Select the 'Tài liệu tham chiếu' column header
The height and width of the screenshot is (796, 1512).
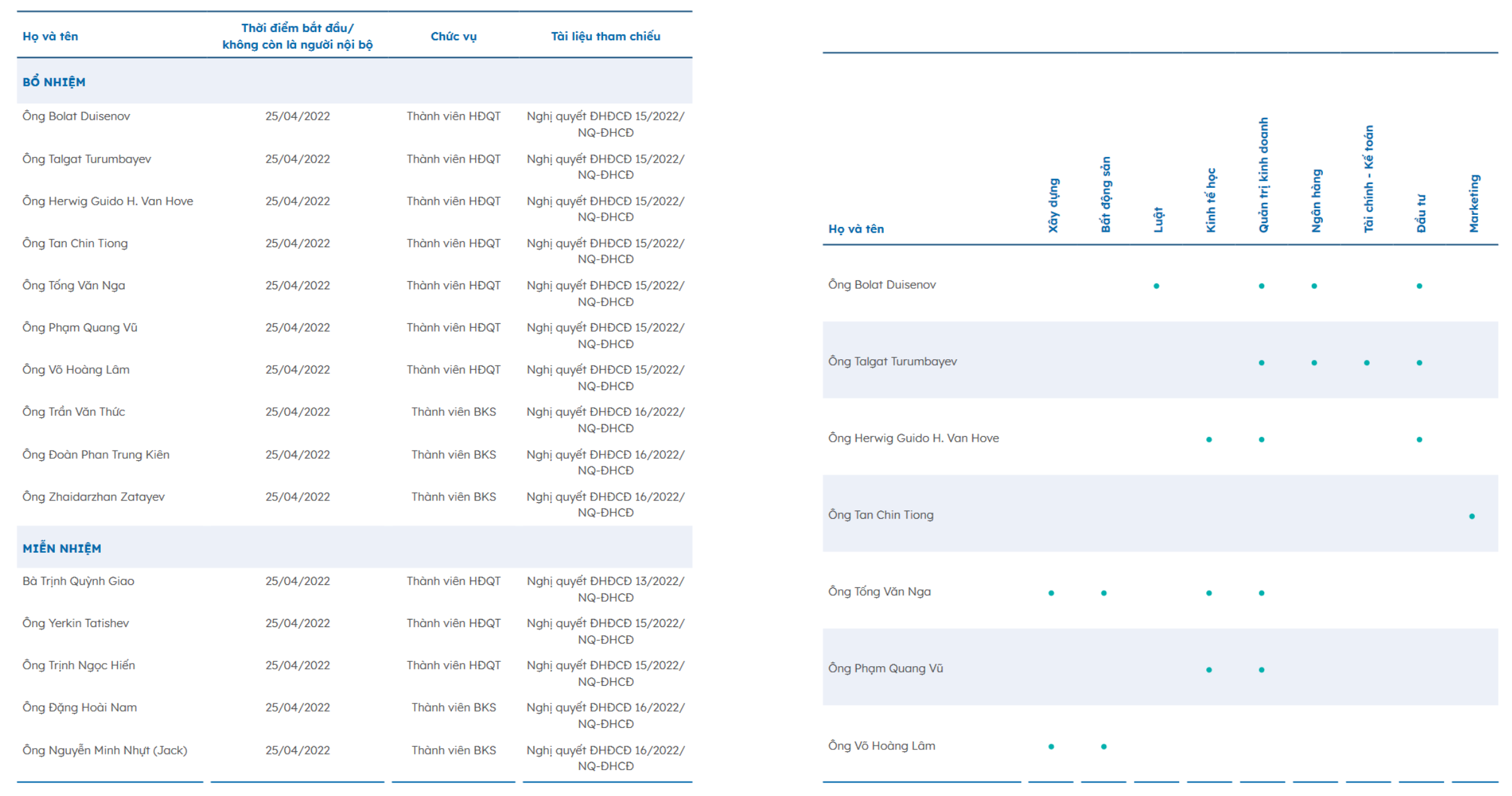point(606,37)
